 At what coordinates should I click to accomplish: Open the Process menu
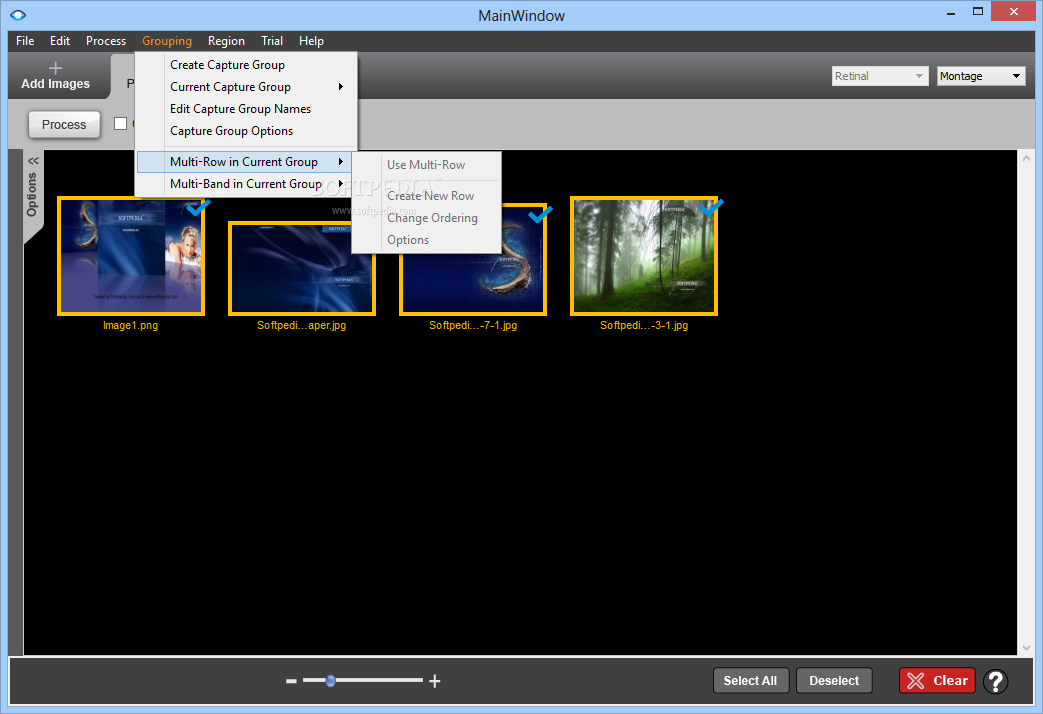pos(106,41)
